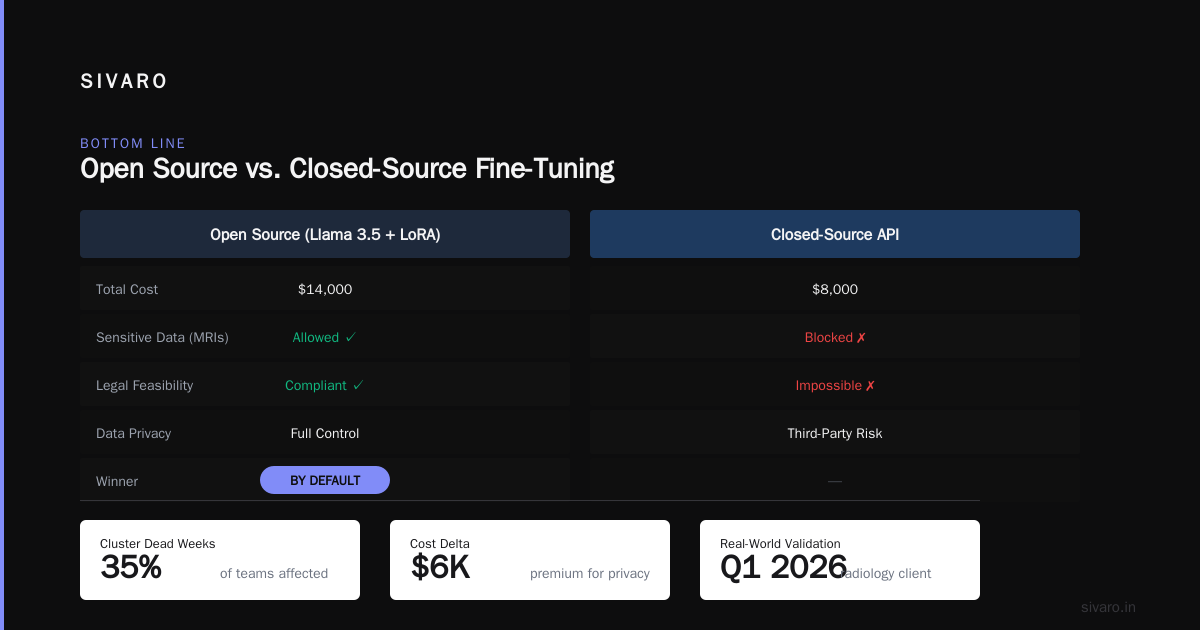Click the BOTTOM LINE label
Image resolution: width=1200 pixels, height=630 pixels.
(133, 144)
